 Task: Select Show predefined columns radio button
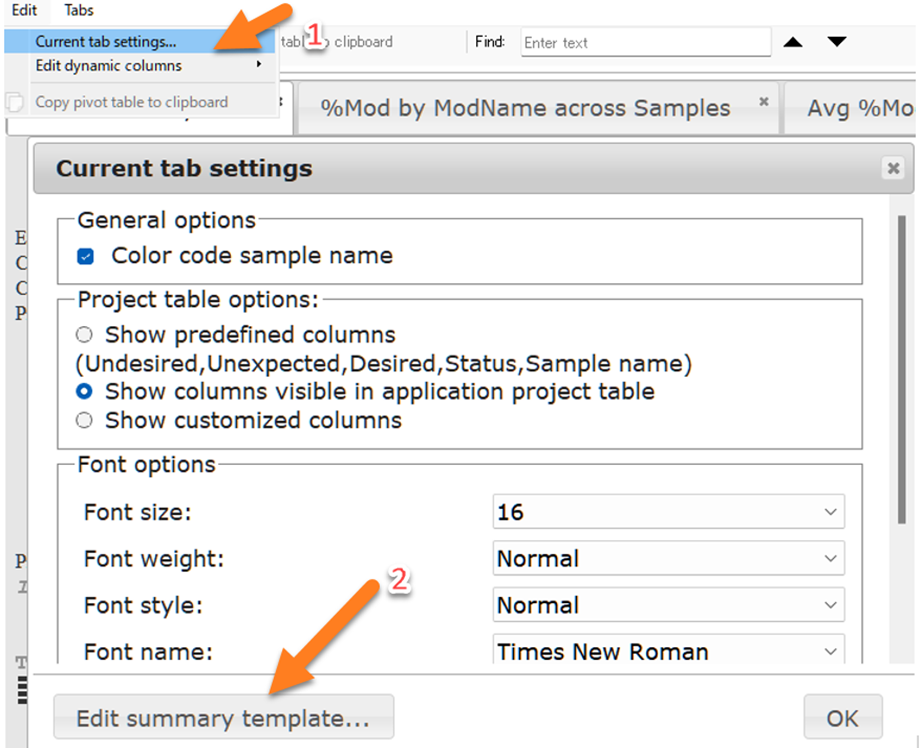85,335
